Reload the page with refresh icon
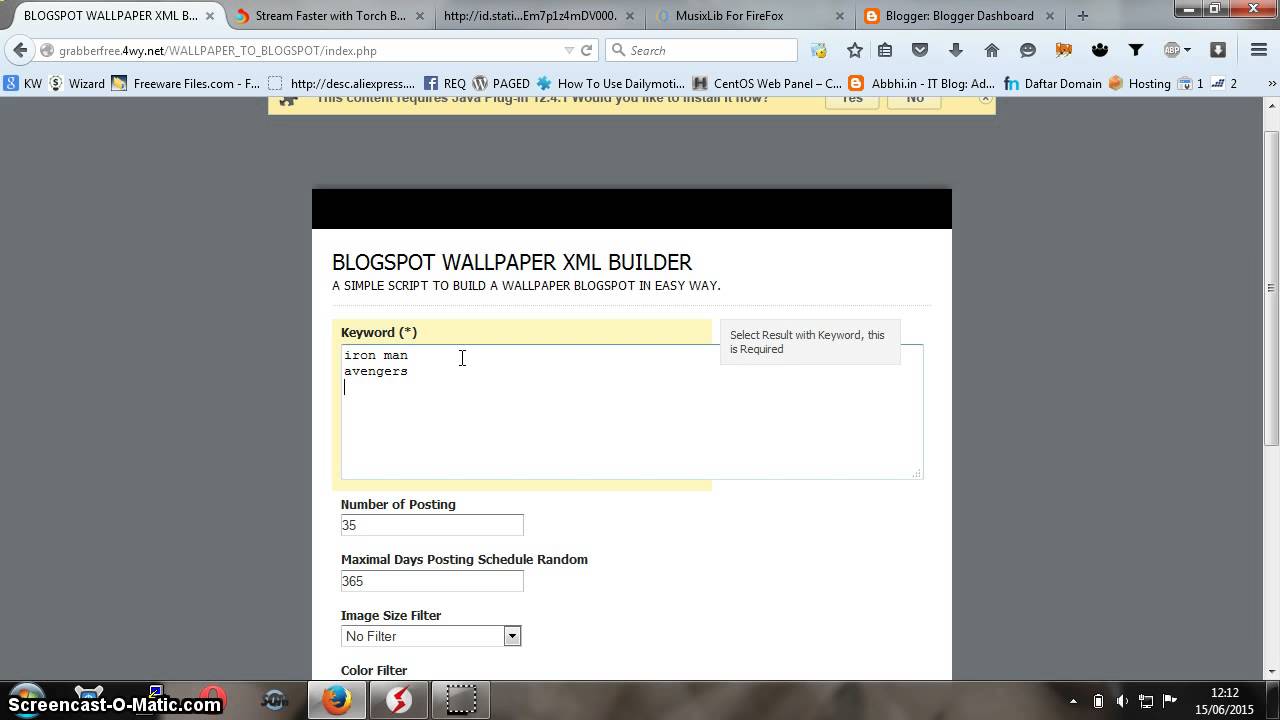The width and height of the screenshot is (1280, 720). click(587, 50)
